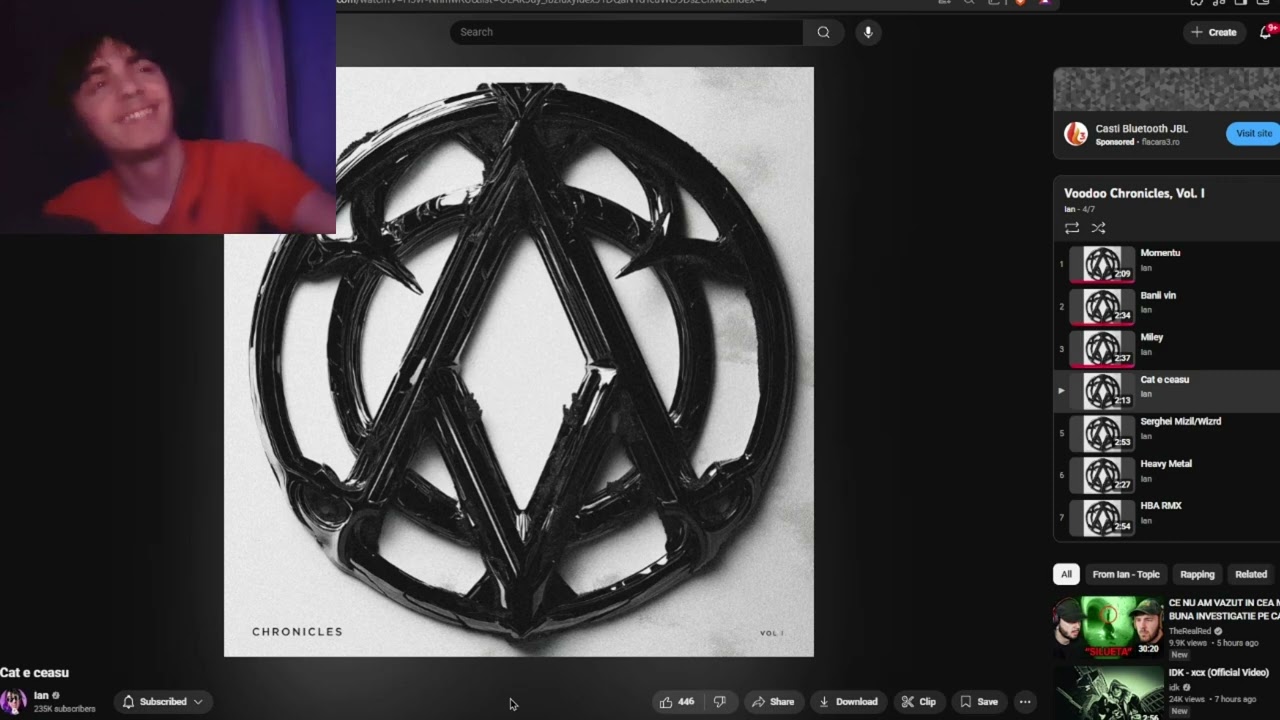The image size is (1280, 720).
Task: Click the flacara3.ro advertiser logo
Action: (1076, 134)
